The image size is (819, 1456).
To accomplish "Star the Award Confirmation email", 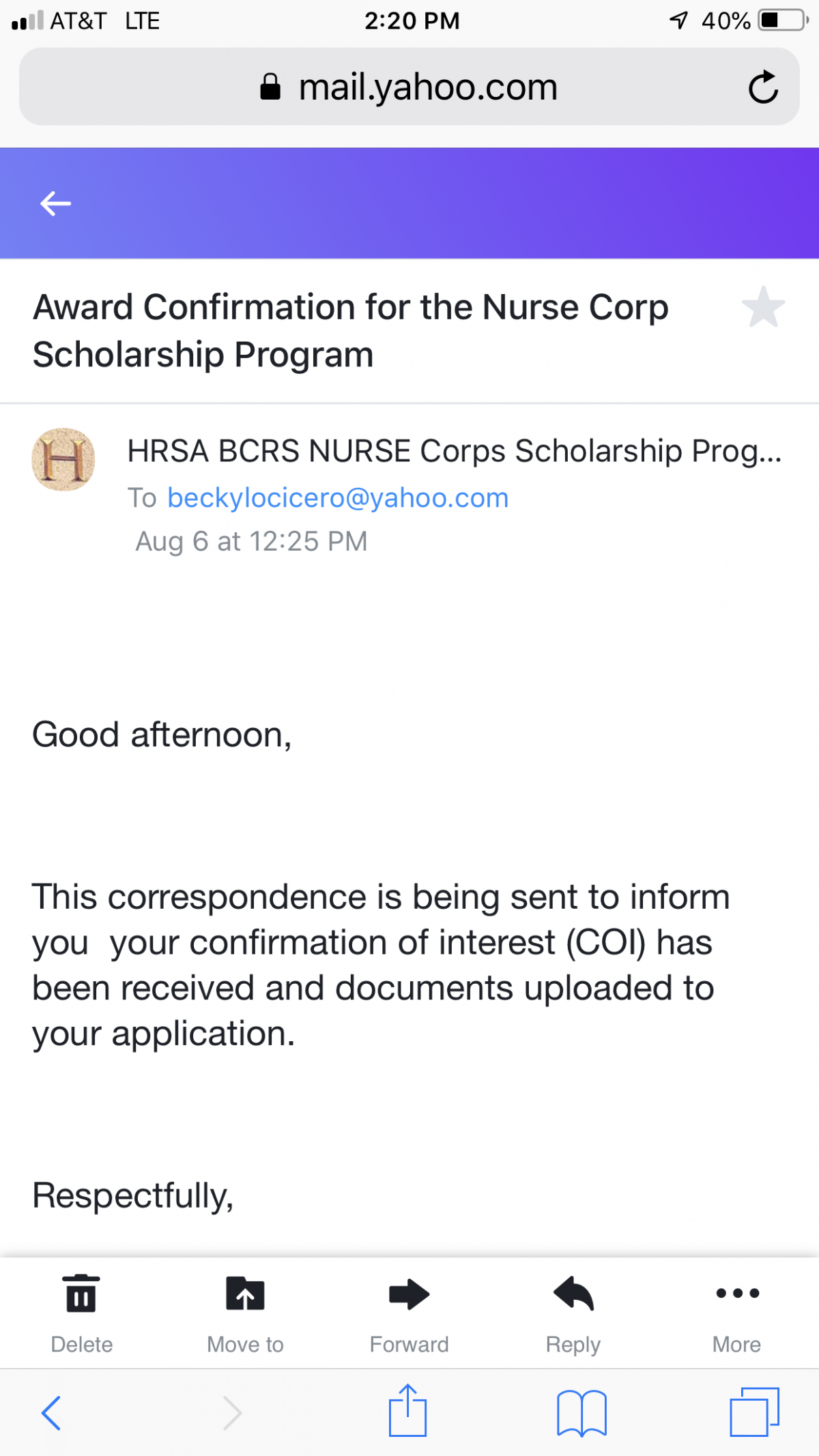I will click(763, 307).
